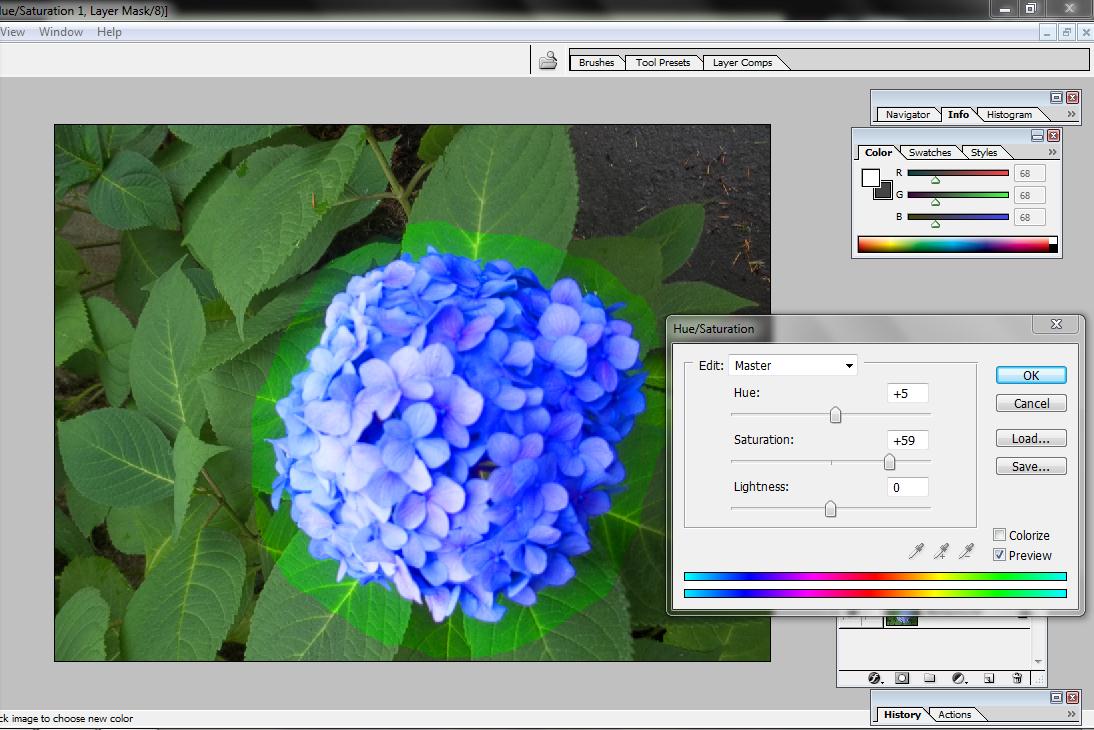The image size is (1094, 730).
Task: Click the file browser icon beside Brushes
Action: pos(548,61)
